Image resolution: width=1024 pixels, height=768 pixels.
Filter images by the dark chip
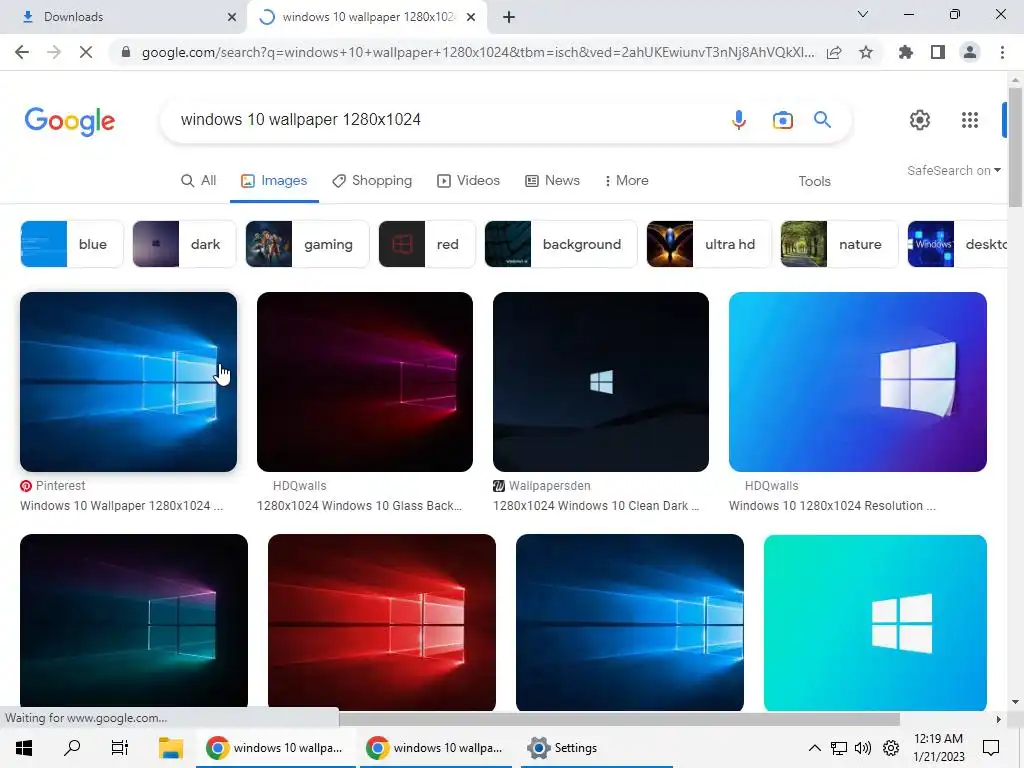click(184, 244)
